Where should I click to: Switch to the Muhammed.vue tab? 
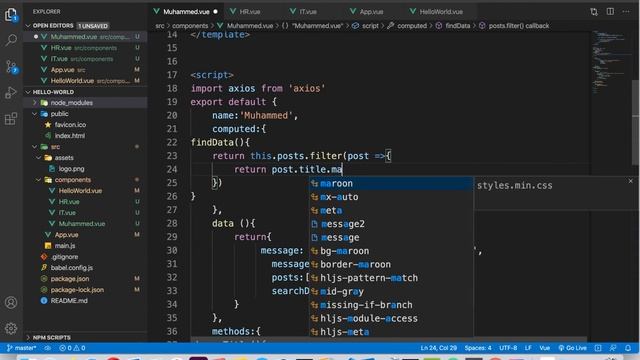(x=187, y=12)
